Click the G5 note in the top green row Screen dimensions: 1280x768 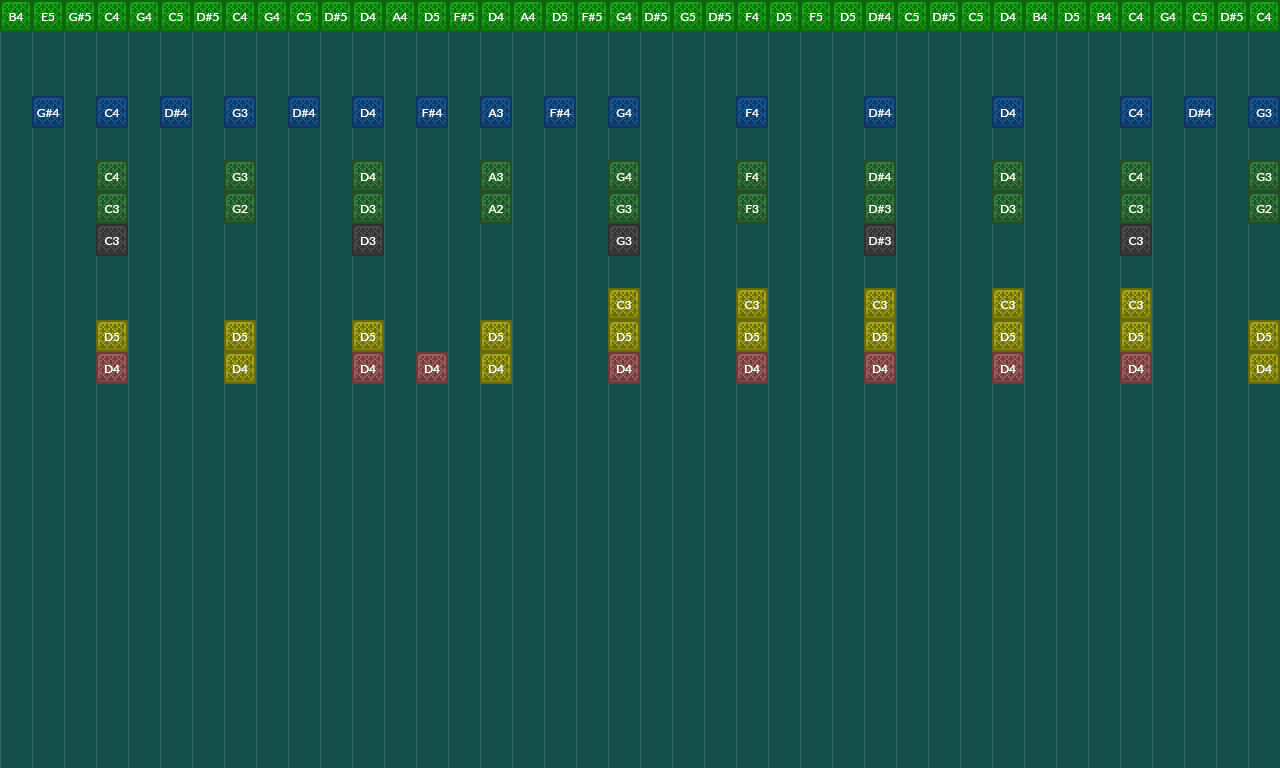[x=688, y=16]
